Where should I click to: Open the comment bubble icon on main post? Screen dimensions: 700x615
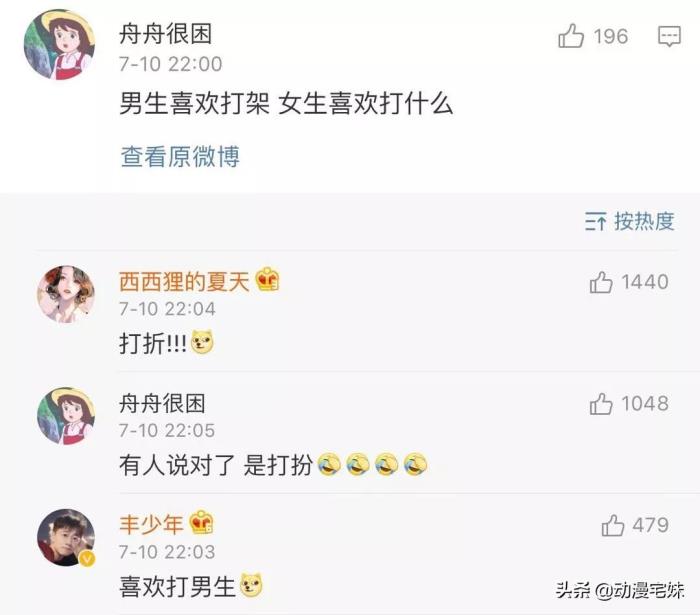669,36
